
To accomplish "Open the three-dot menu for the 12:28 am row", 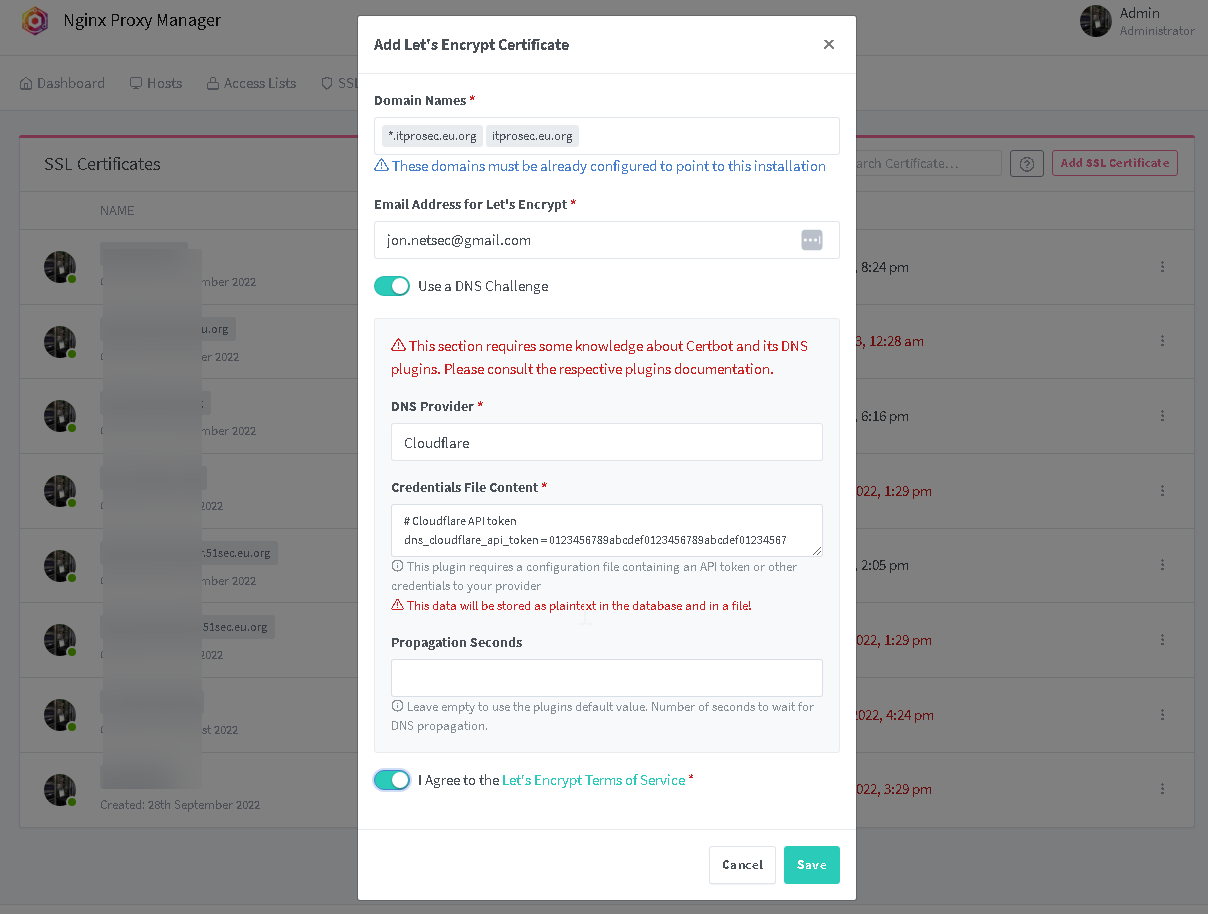I will click(x=1162, y=341).
